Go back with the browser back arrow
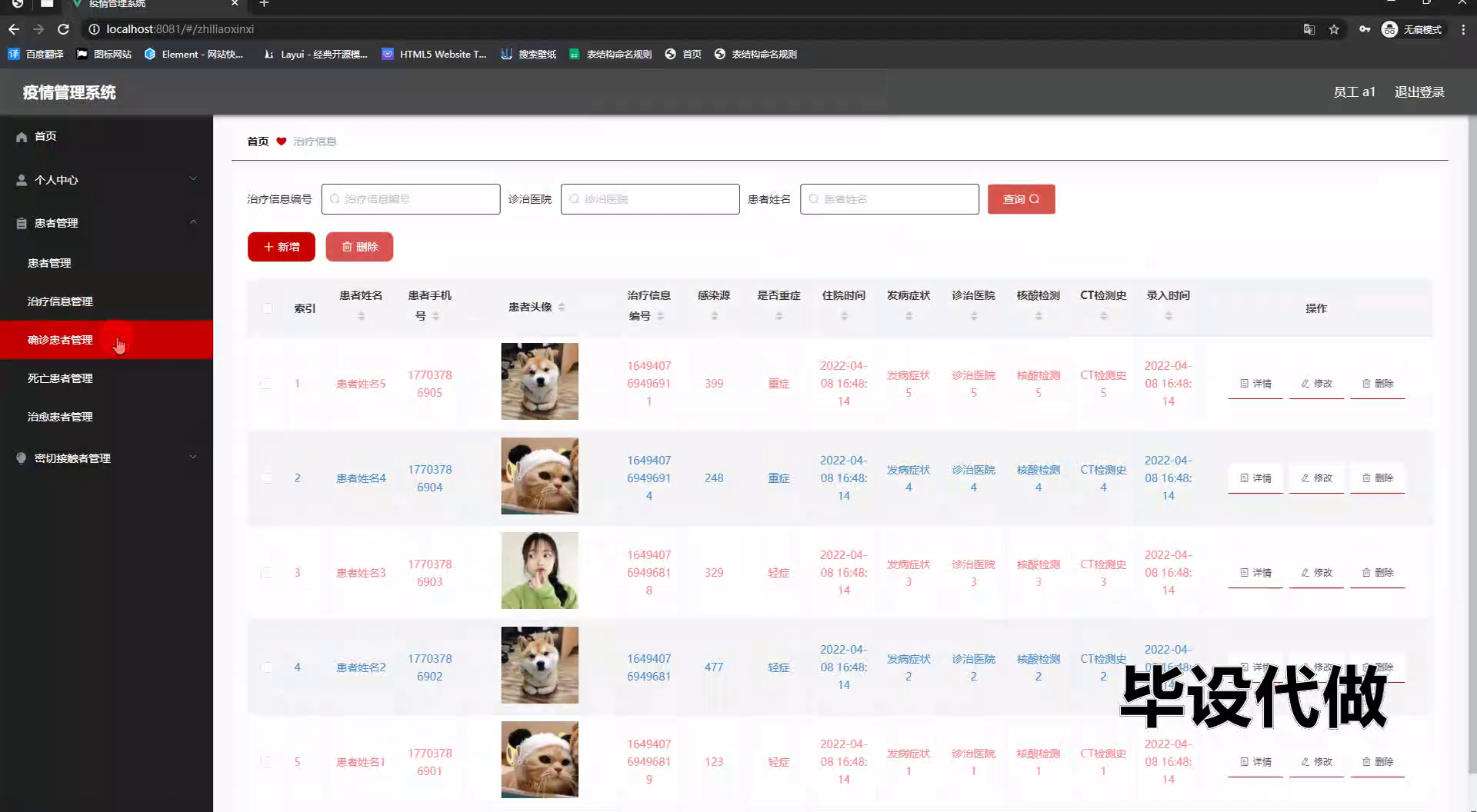Screen dimensions: 1477x812 click(x=14, y=29)
